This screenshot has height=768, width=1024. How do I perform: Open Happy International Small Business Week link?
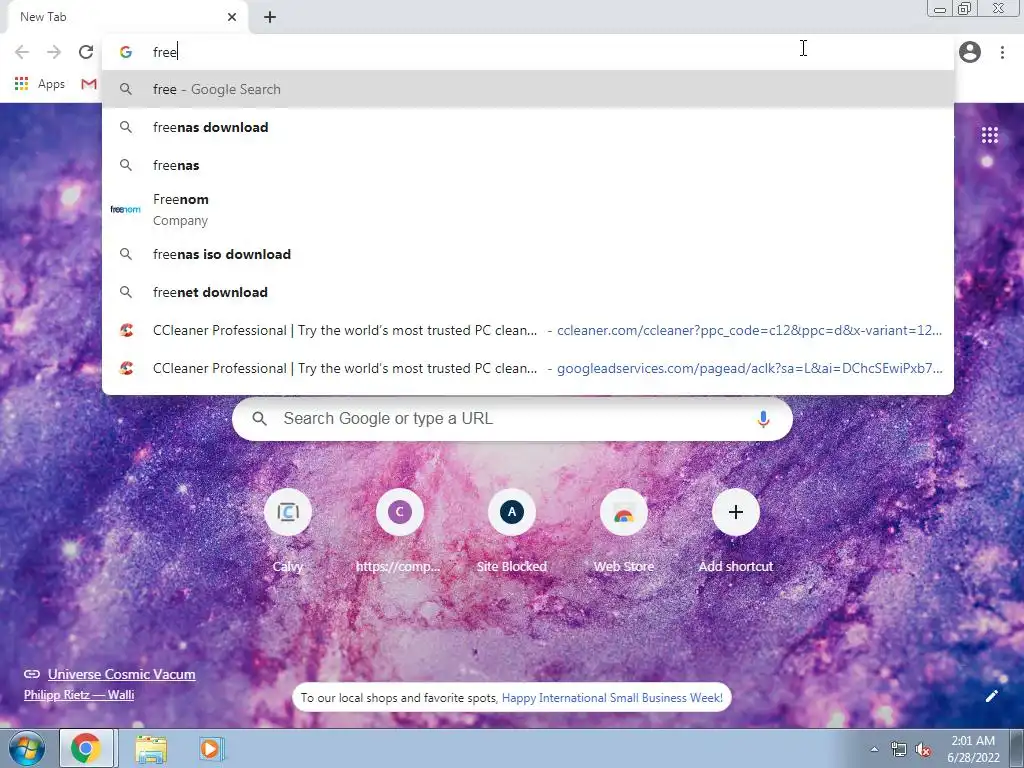coord(612,697)
